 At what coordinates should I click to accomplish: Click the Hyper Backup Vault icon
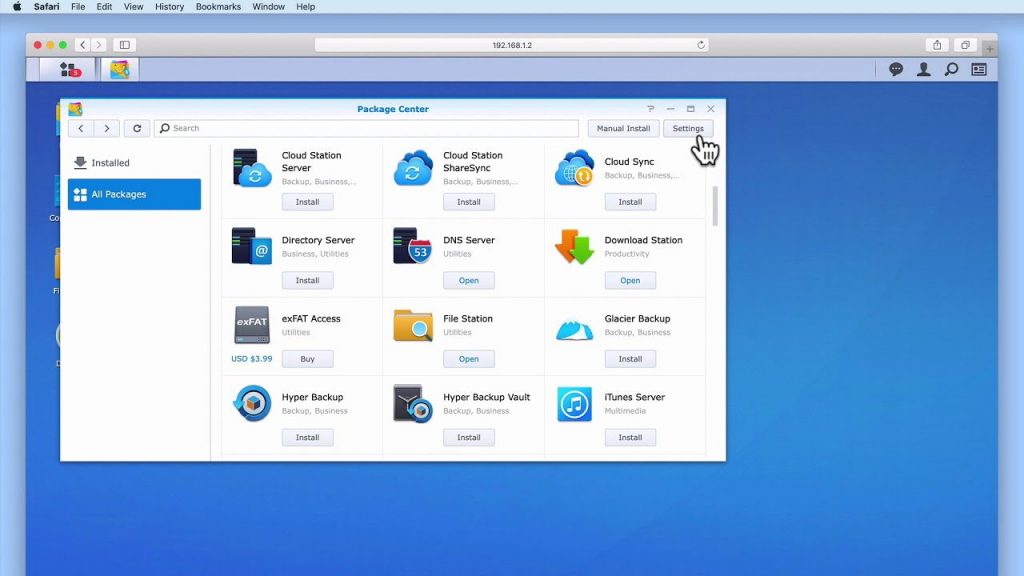point(413,403)
